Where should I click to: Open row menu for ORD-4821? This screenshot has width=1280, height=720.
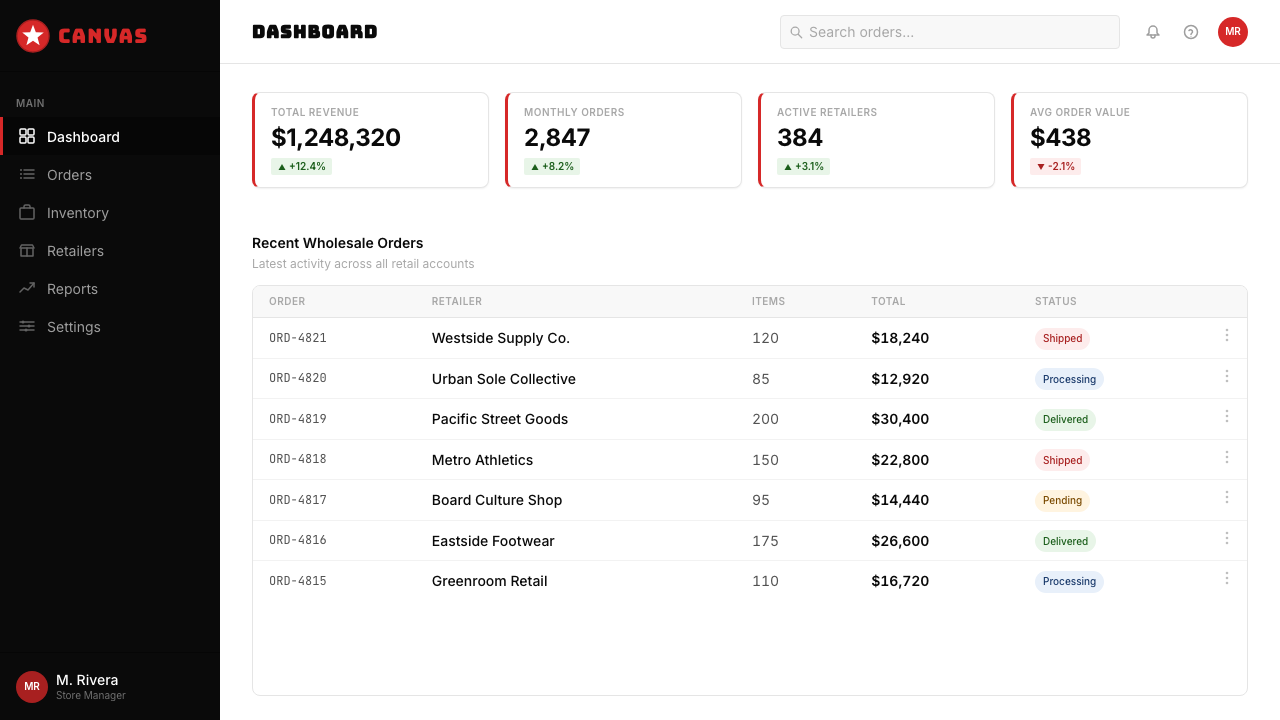coord(1227,336)
